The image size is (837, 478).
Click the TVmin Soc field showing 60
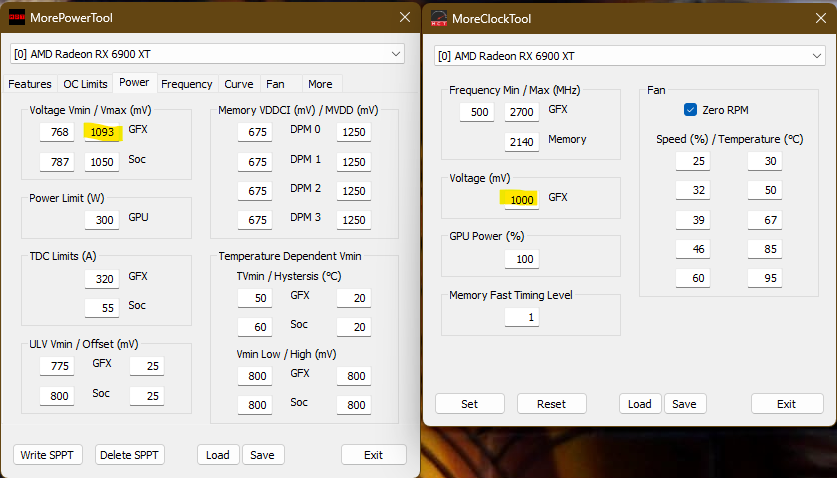click(x=255, y=327)
